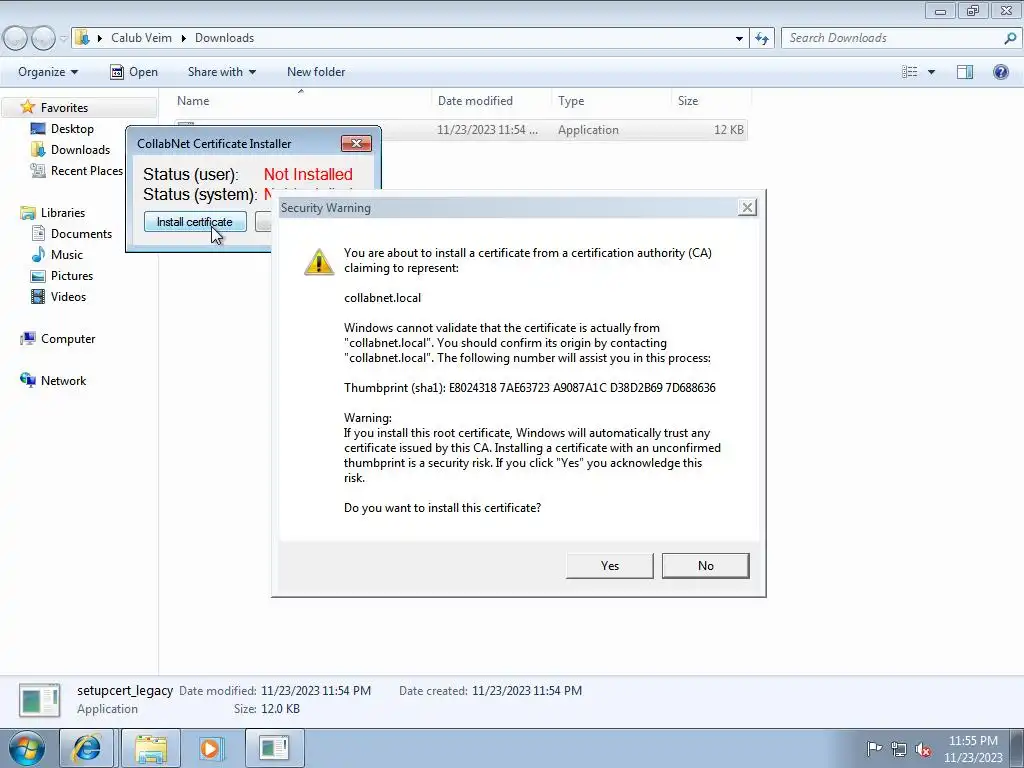
Task: Select Favorites in navigation pane
Action: click(64, 108)
